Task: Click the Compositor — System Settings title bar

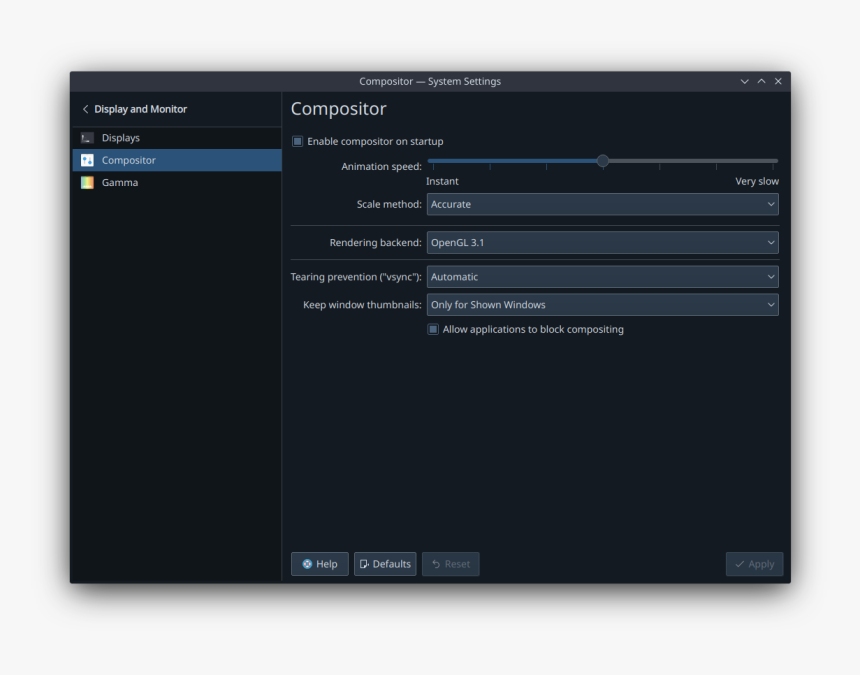Action: [x=430, y=81]
